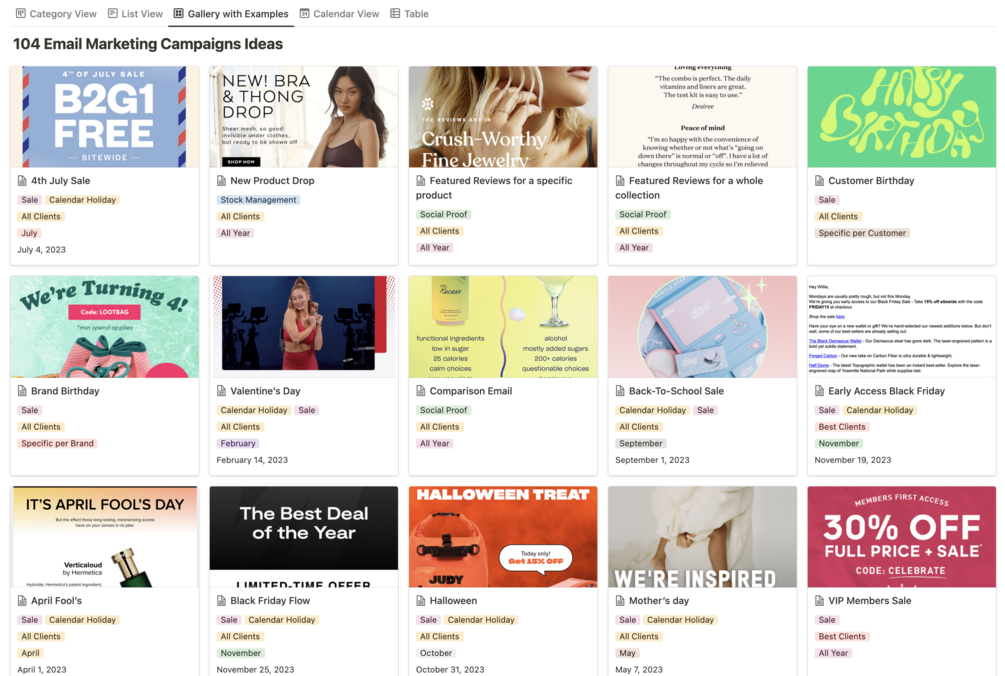The image size is (1005, 676).
Task: Click the Table view grid icon
Action: (395, 13)
